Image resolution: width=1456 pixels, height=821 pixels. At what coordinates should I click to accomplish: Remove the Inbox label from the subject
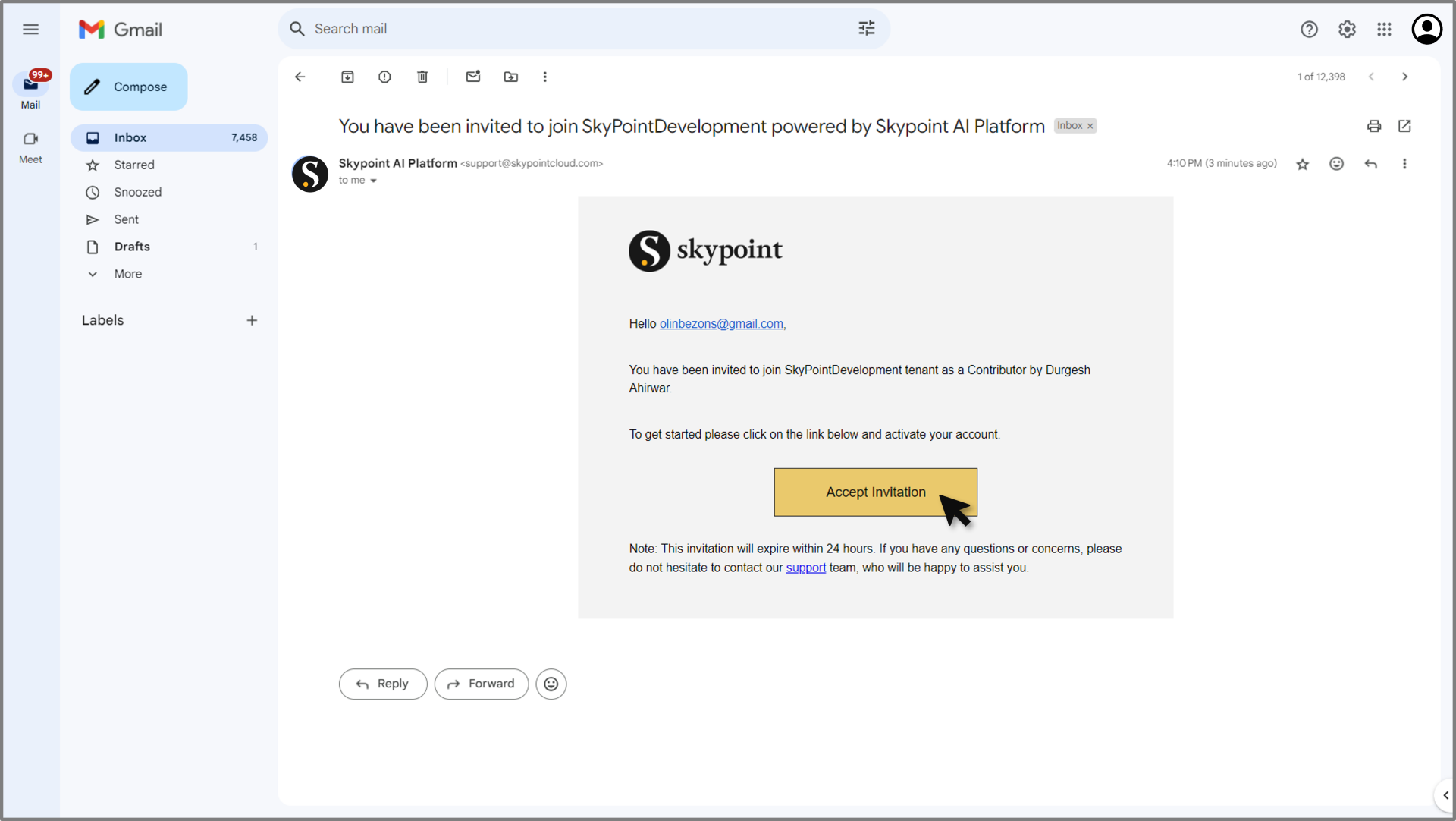pos(1090,126)
